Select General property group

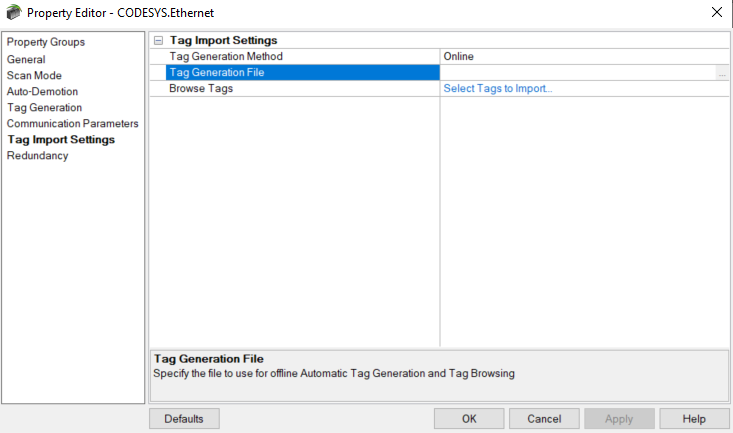click(26, 59)
